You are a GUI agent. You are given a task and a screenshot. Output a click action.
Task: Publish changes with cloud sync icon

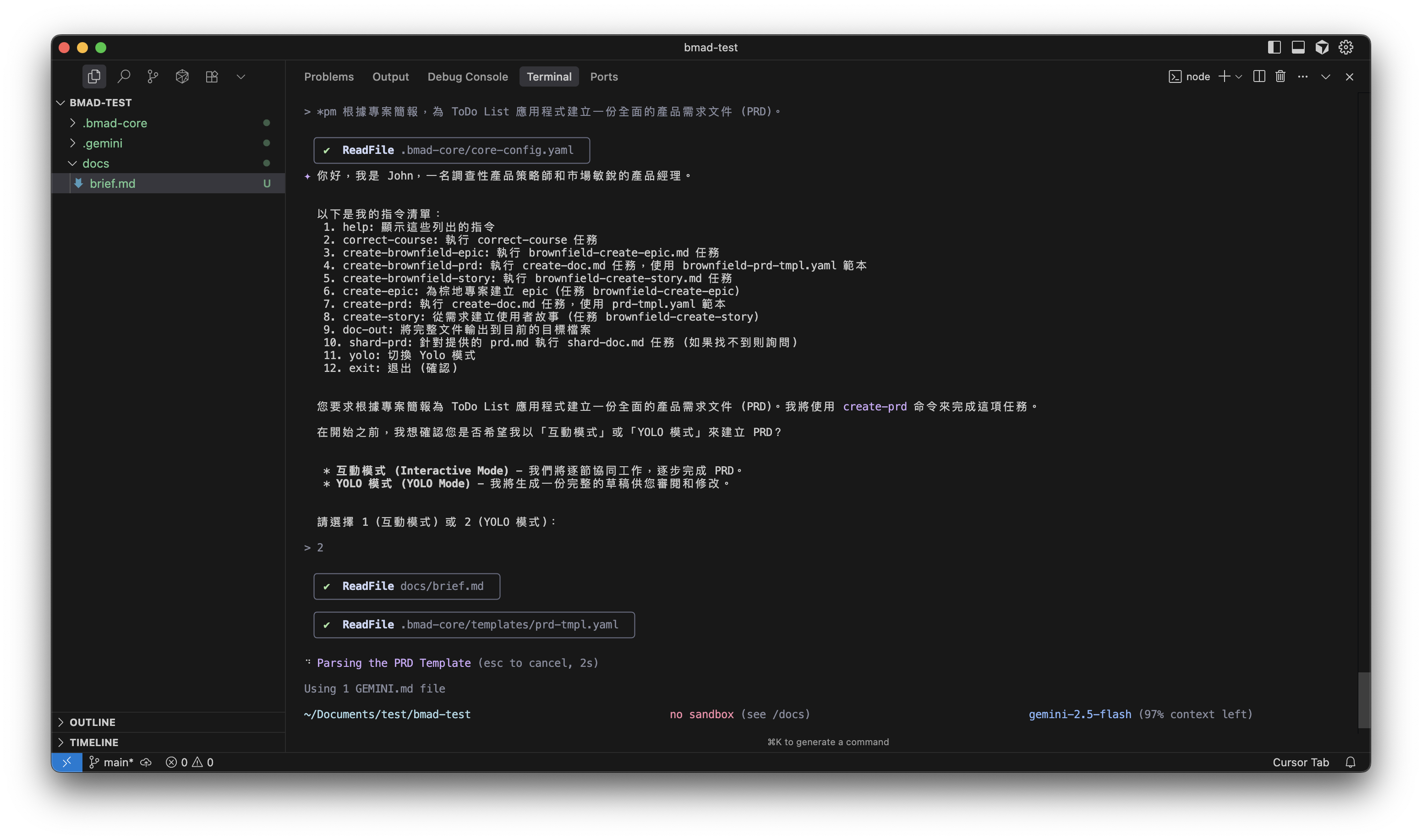146,762
